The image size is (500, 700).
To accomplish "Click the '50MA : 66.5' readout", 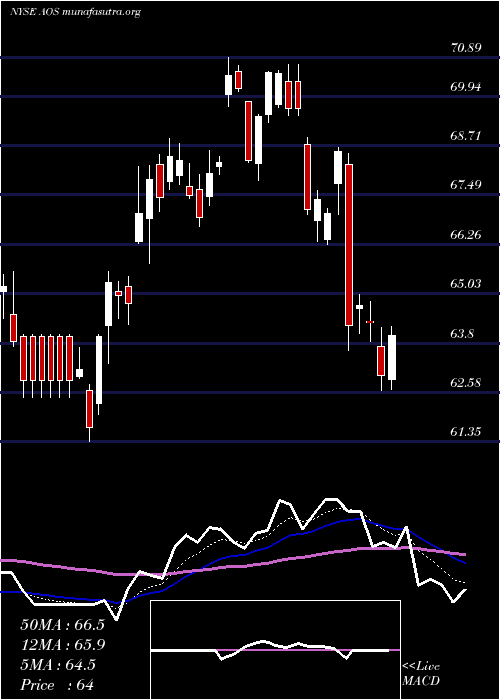I will point(62,625).
